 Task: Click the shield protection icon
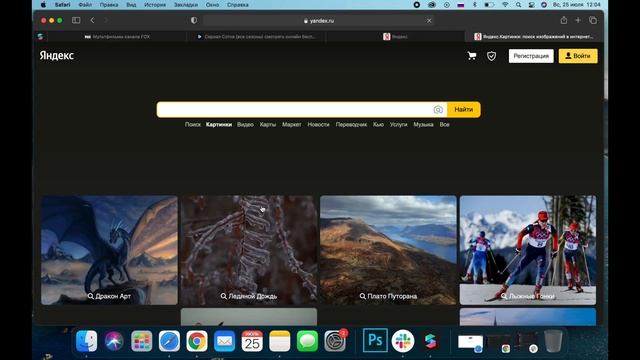[x=491, y=56]
